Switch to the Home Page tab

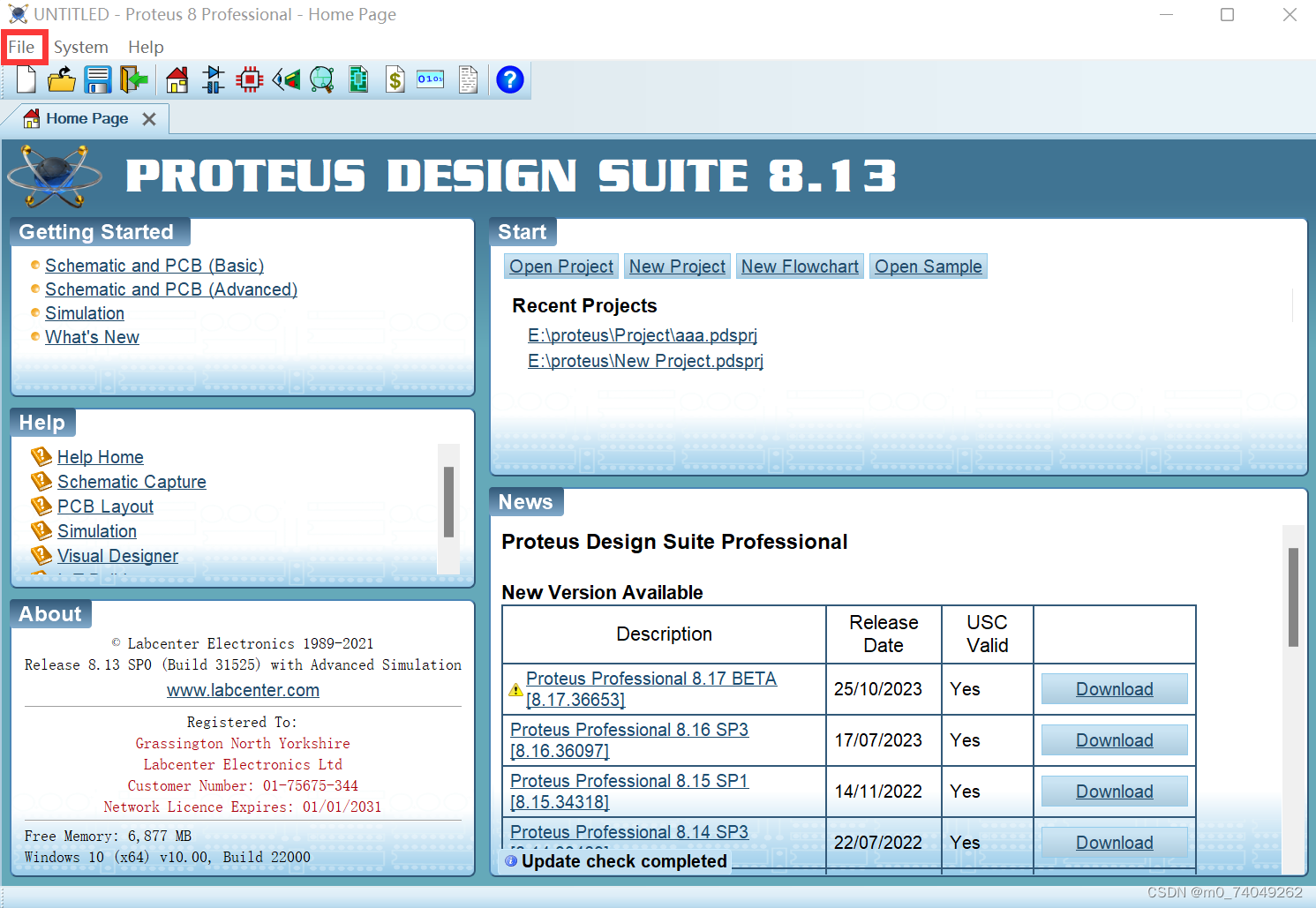coord(87,118)
